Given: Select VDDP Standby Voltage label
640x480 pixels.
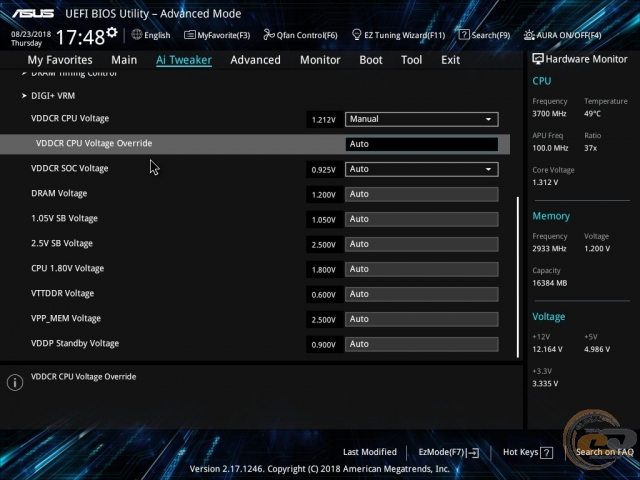Looking at the screenshot, I should [75, 343].
